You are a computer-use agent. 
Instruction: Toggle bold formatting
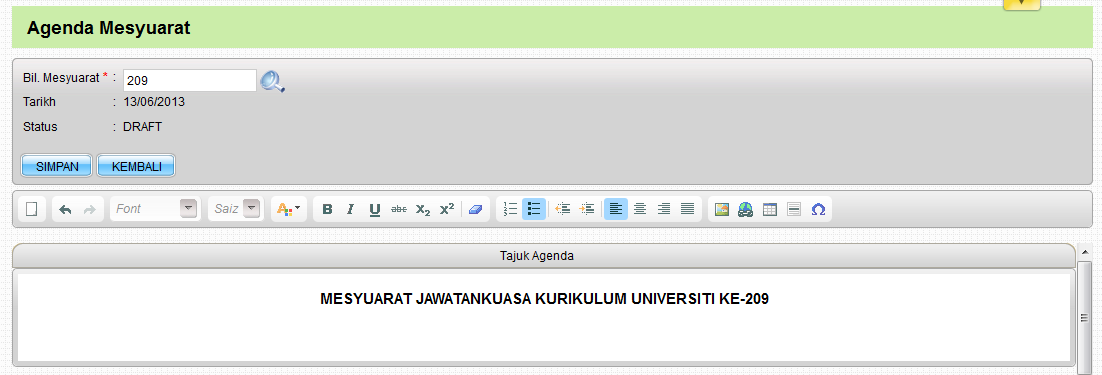click(327, 209)
